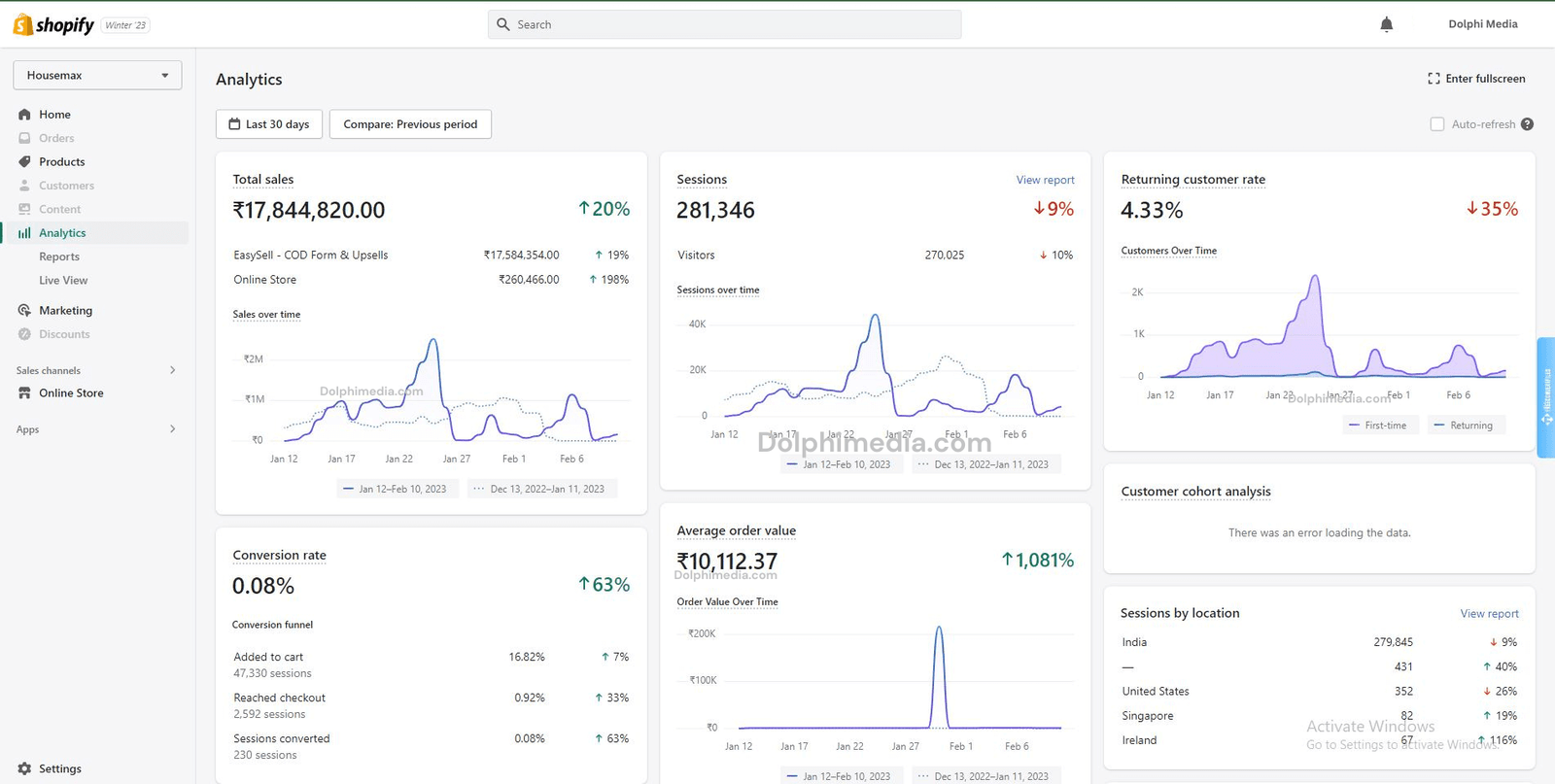The height and width of the screenshot is (784, 1555).
Task: Click the Marketing target icon
Action: [x=24, y=311]
